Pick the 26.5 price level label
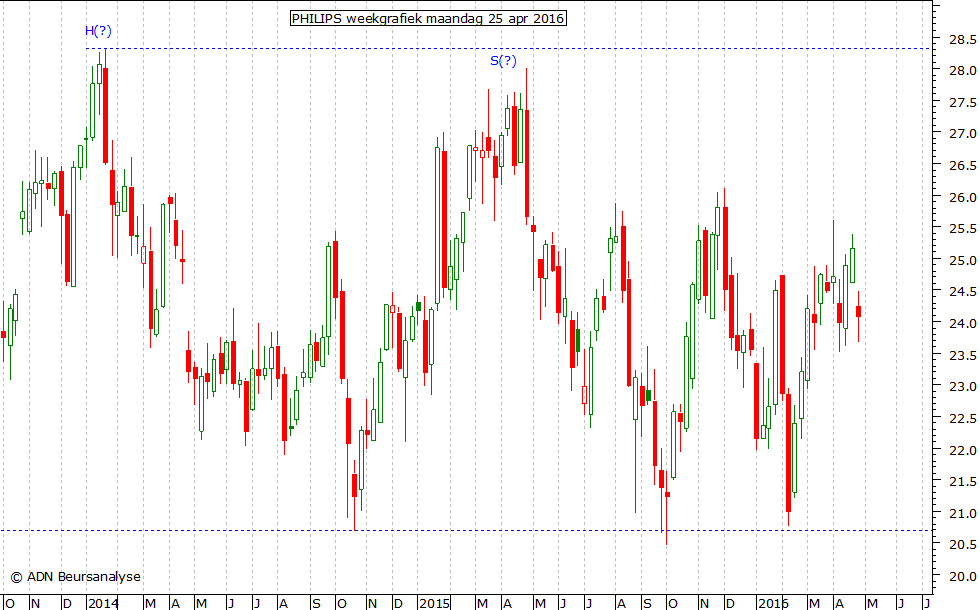 pos(962,166)
